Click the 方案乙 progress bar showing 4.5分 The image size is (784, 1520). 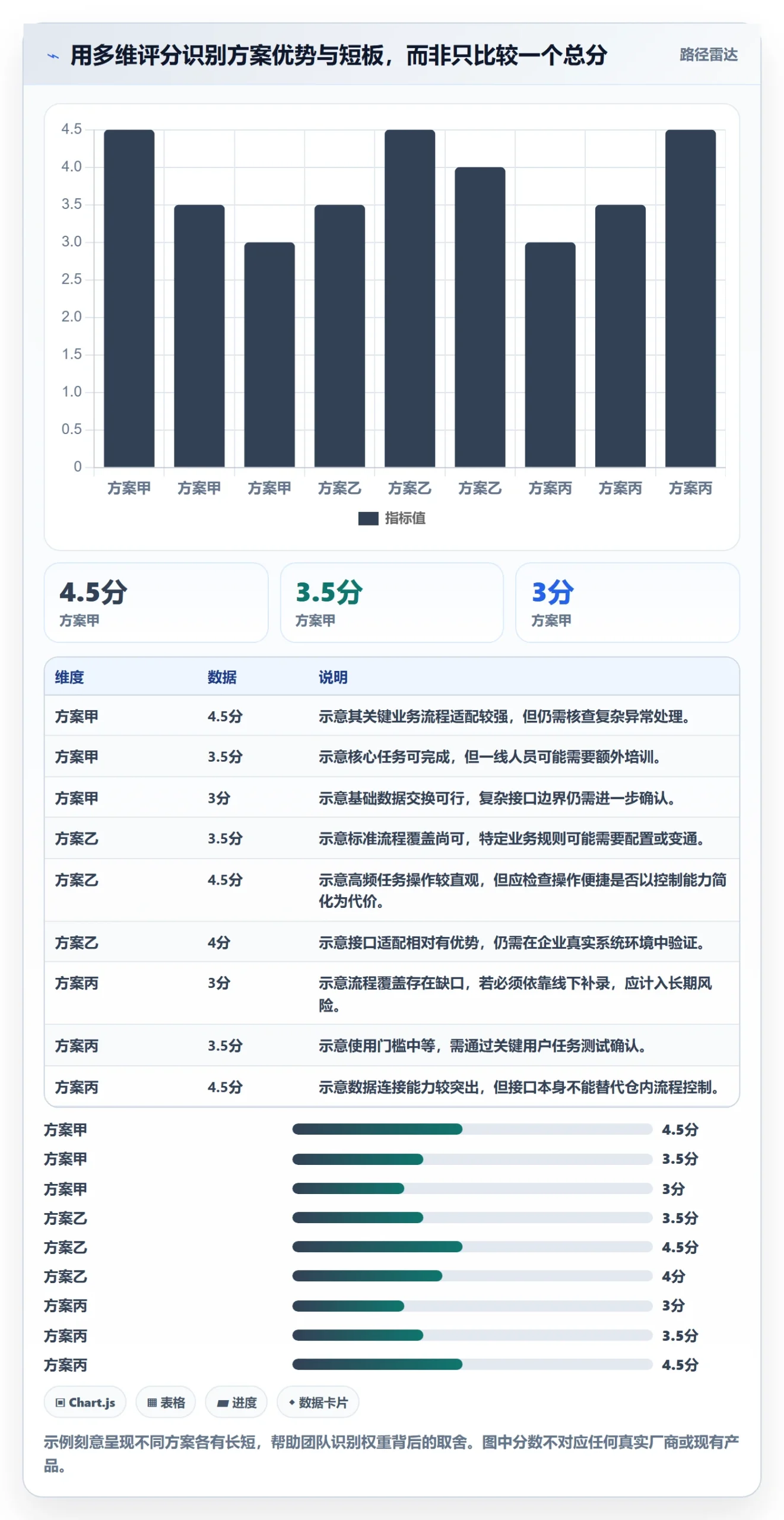[x=472, y=1247]
